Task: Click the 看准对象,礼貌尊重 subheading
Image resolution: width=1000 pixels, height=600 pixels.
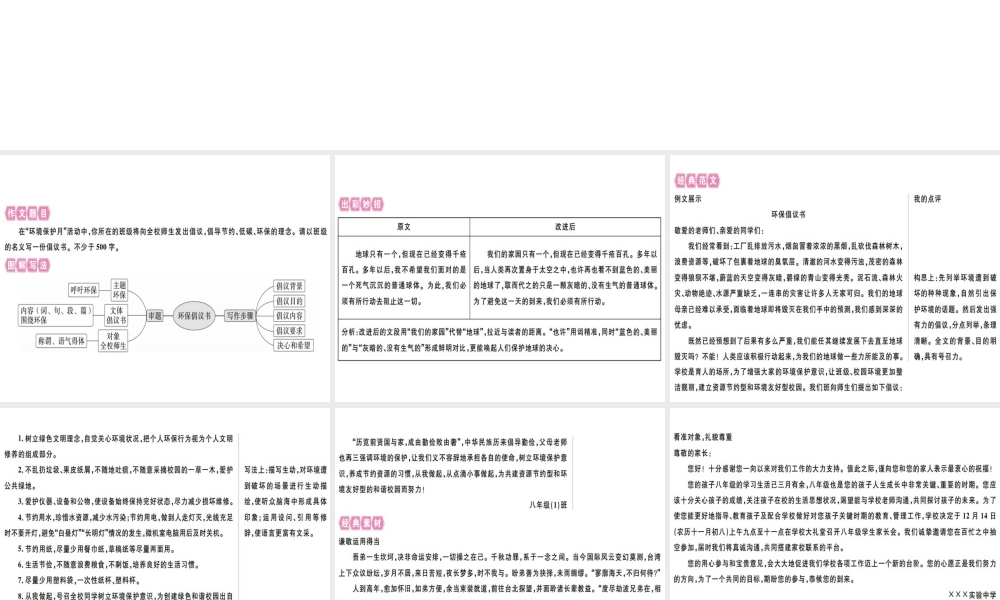Action: point(703,437)
